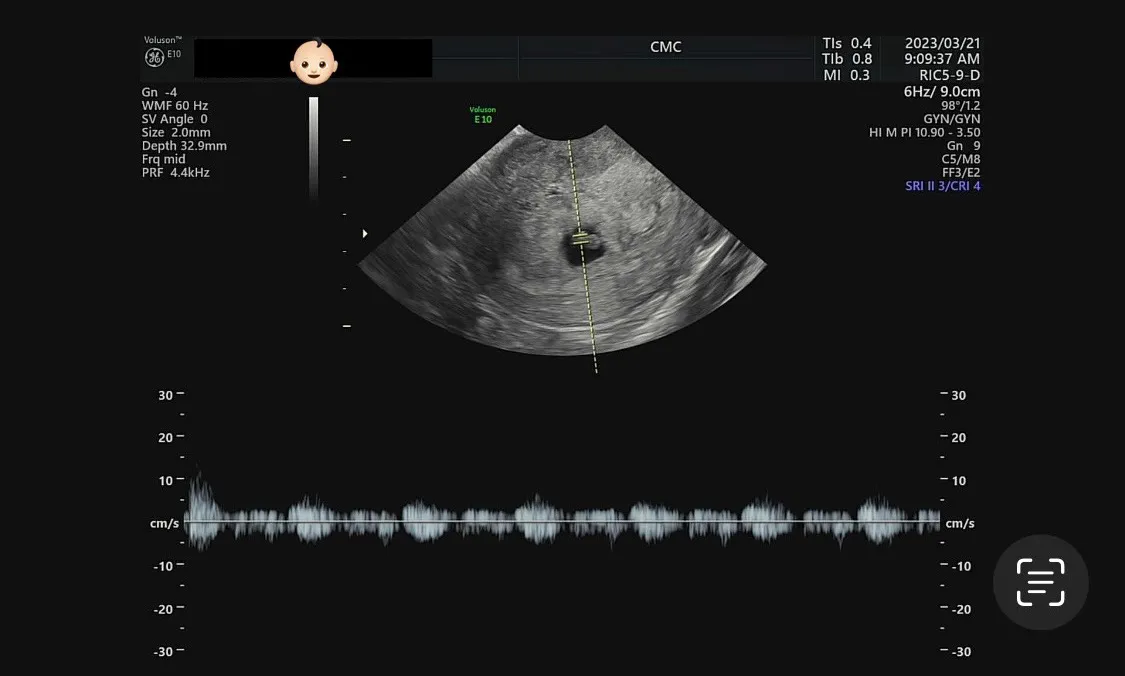
Task: Select the Doppler sample volume gate
Action: (x=581, y=238)
